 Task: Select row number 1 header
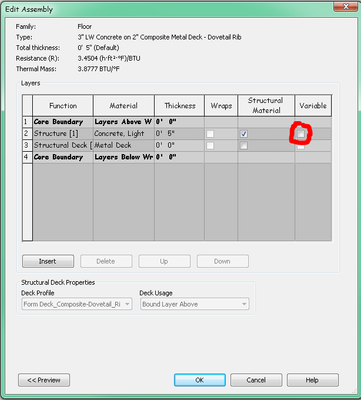27,122
